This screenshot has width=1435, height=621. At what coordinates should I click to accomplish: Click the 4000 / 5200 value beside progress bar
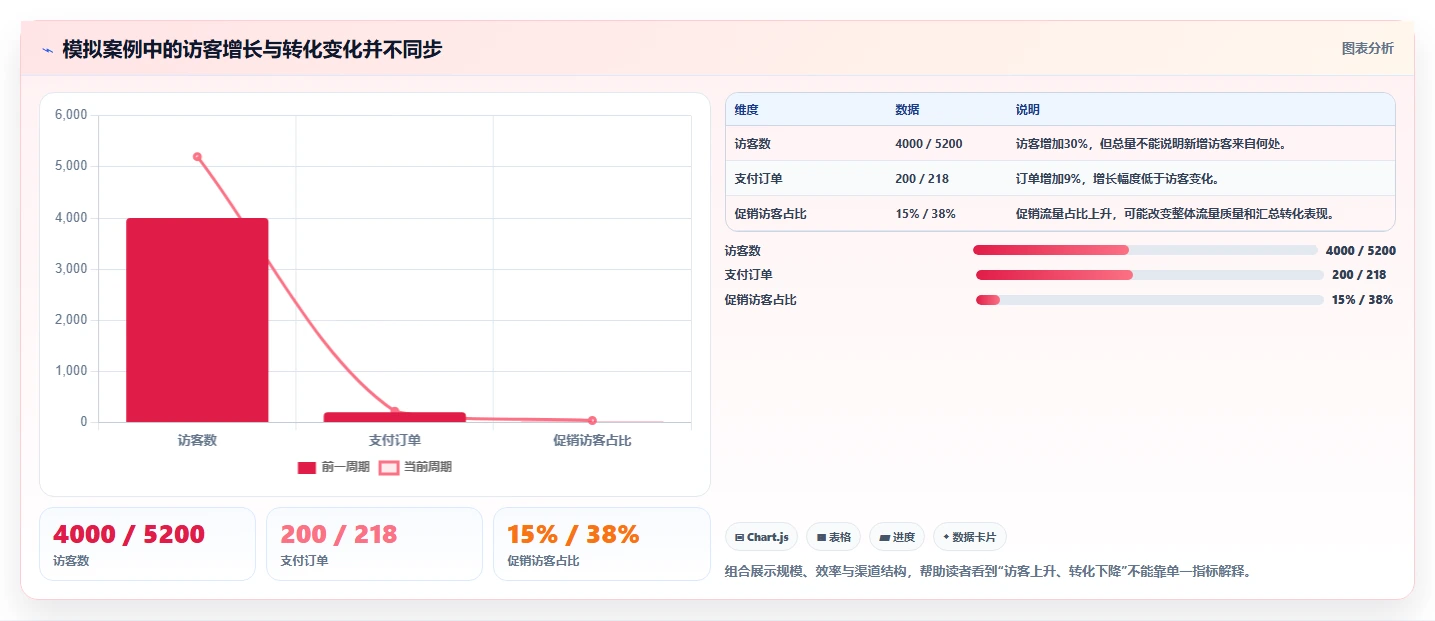(1361, 251)
